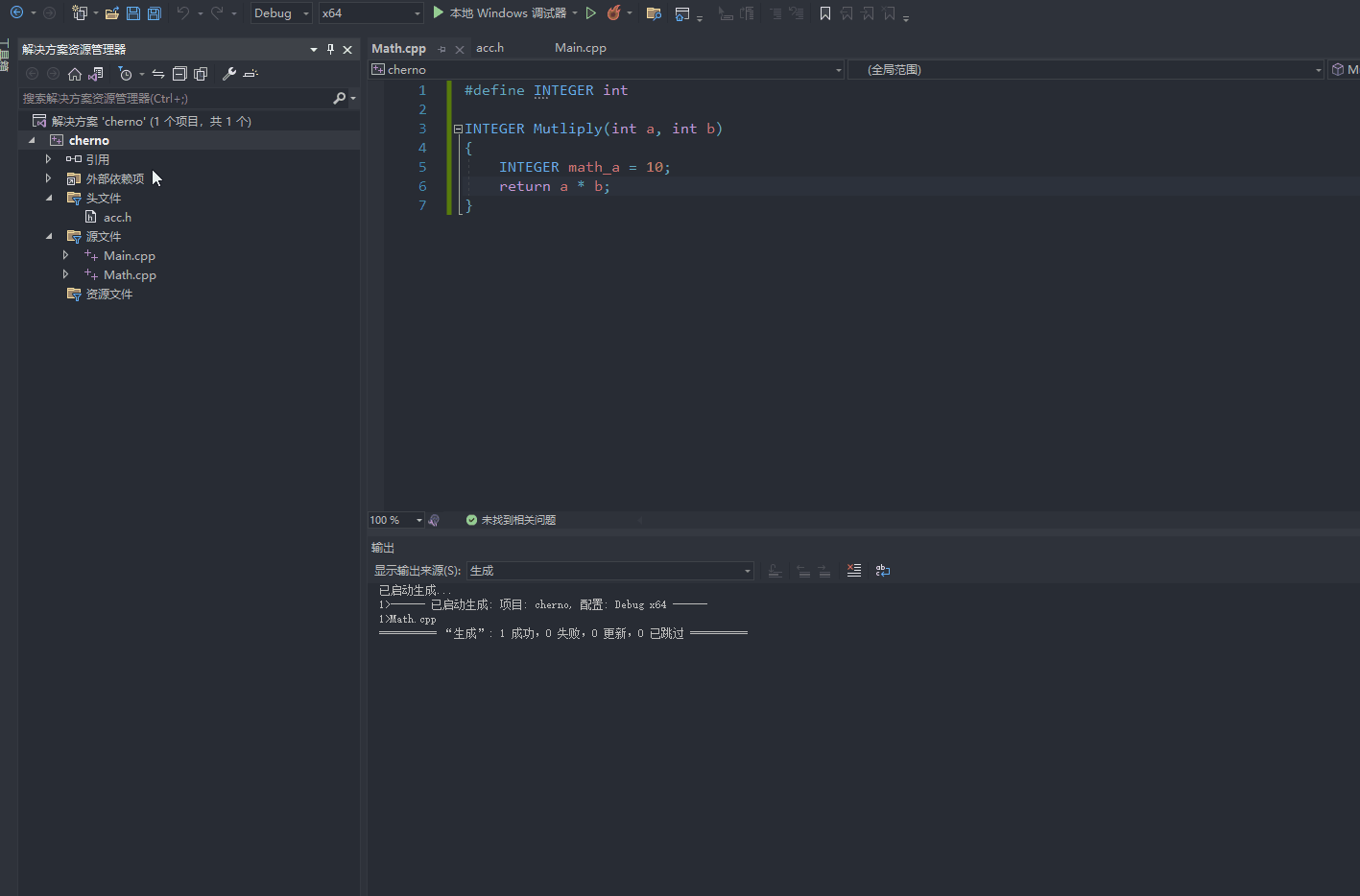
Task: Toggle word wrap in the Output panel
Action: [883, 571]
